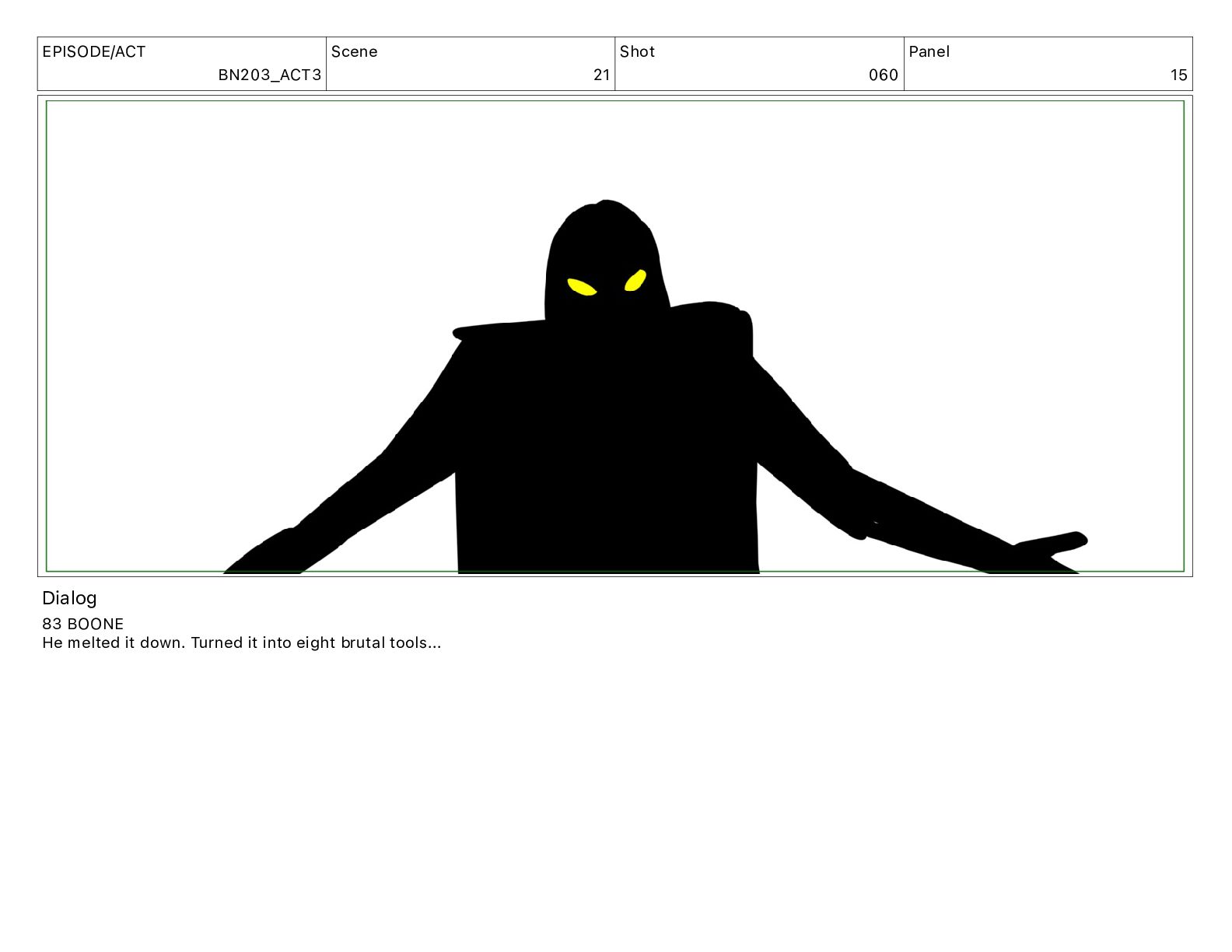Click the Panel header label
This screenshot has height=952, width=1232.
pos(929,52)
